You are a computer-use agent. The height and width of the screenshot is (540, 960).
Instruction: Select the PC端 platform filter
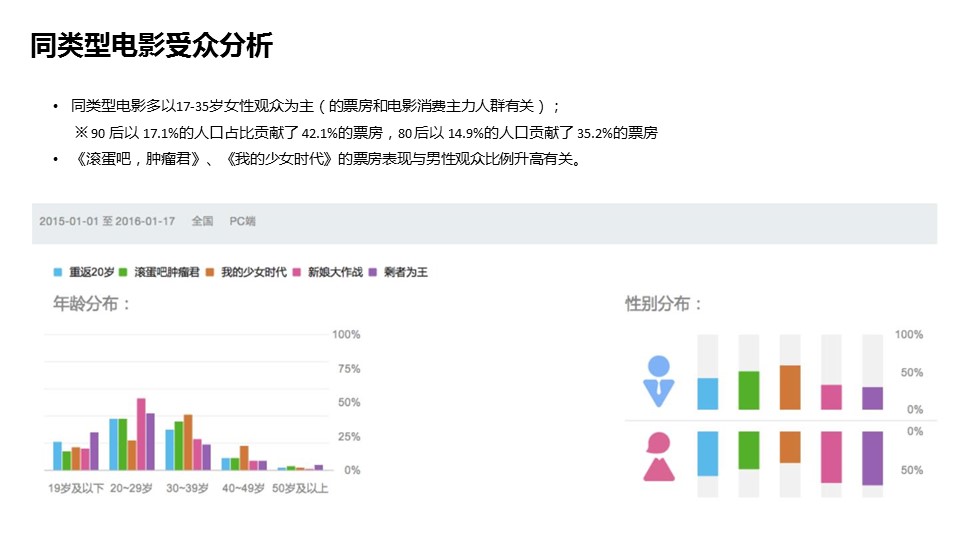(242, 221)
